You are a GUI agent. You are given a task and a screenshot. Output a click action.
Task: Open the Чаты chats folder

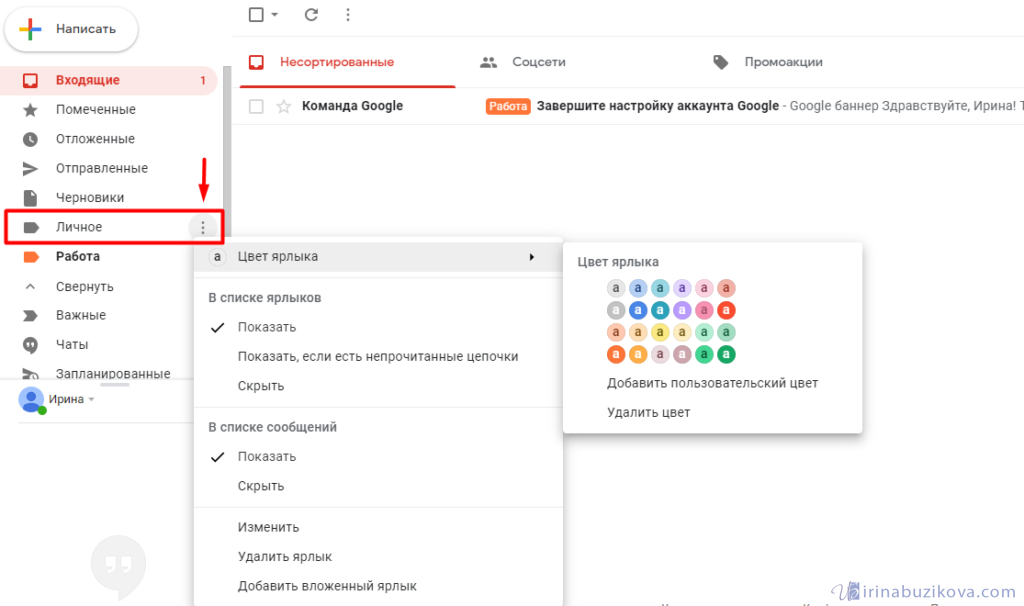click(73, 344)
